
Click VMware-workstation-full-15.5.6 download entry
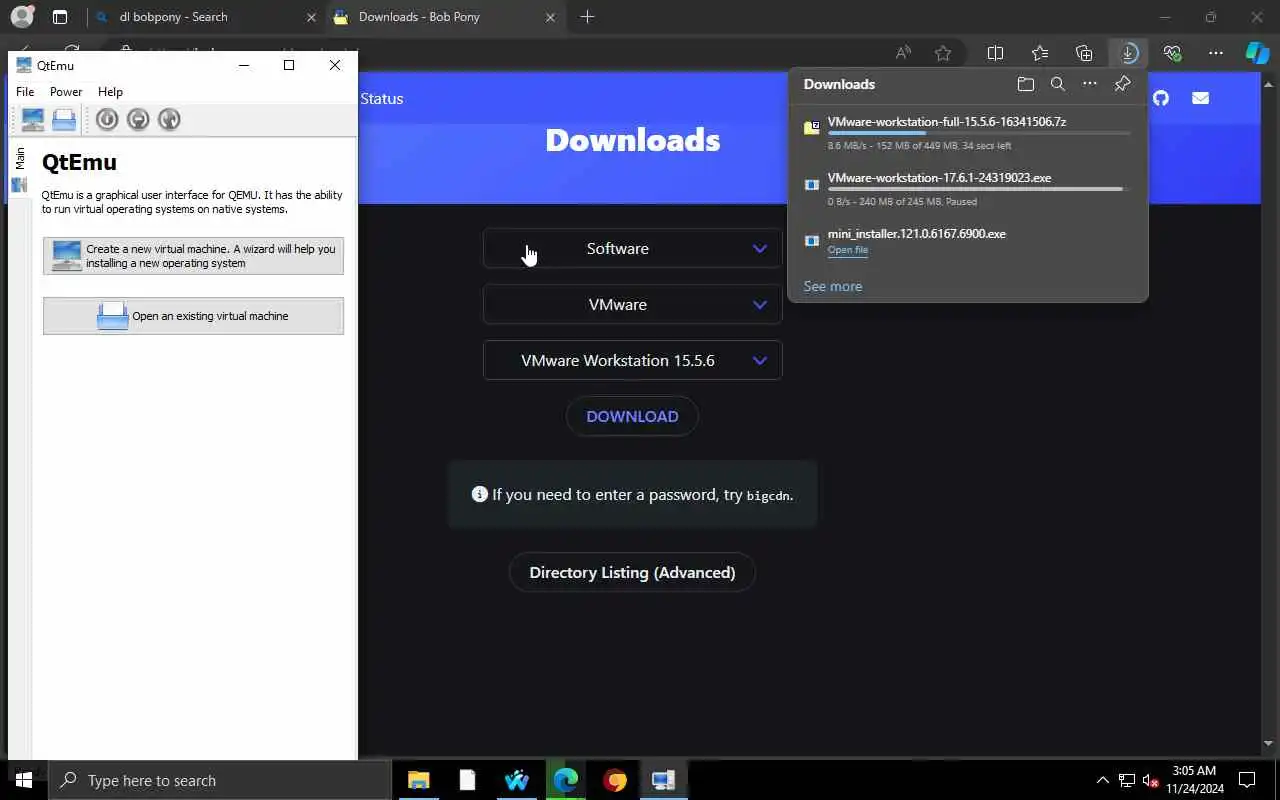(x=968, y=133)
